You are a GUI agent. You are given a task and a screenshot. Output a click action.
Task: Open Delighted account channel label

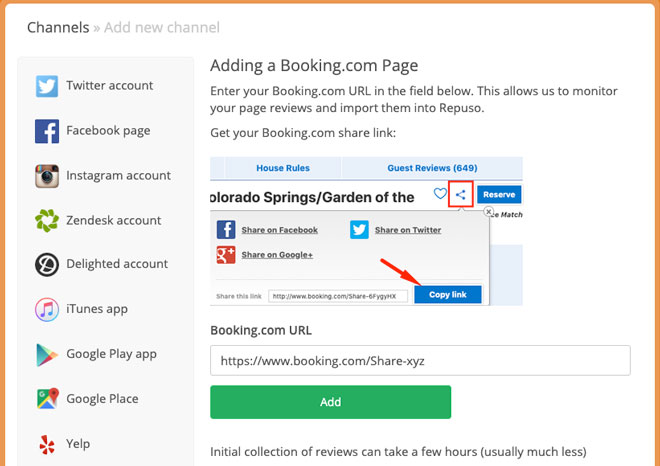[117, 264]
